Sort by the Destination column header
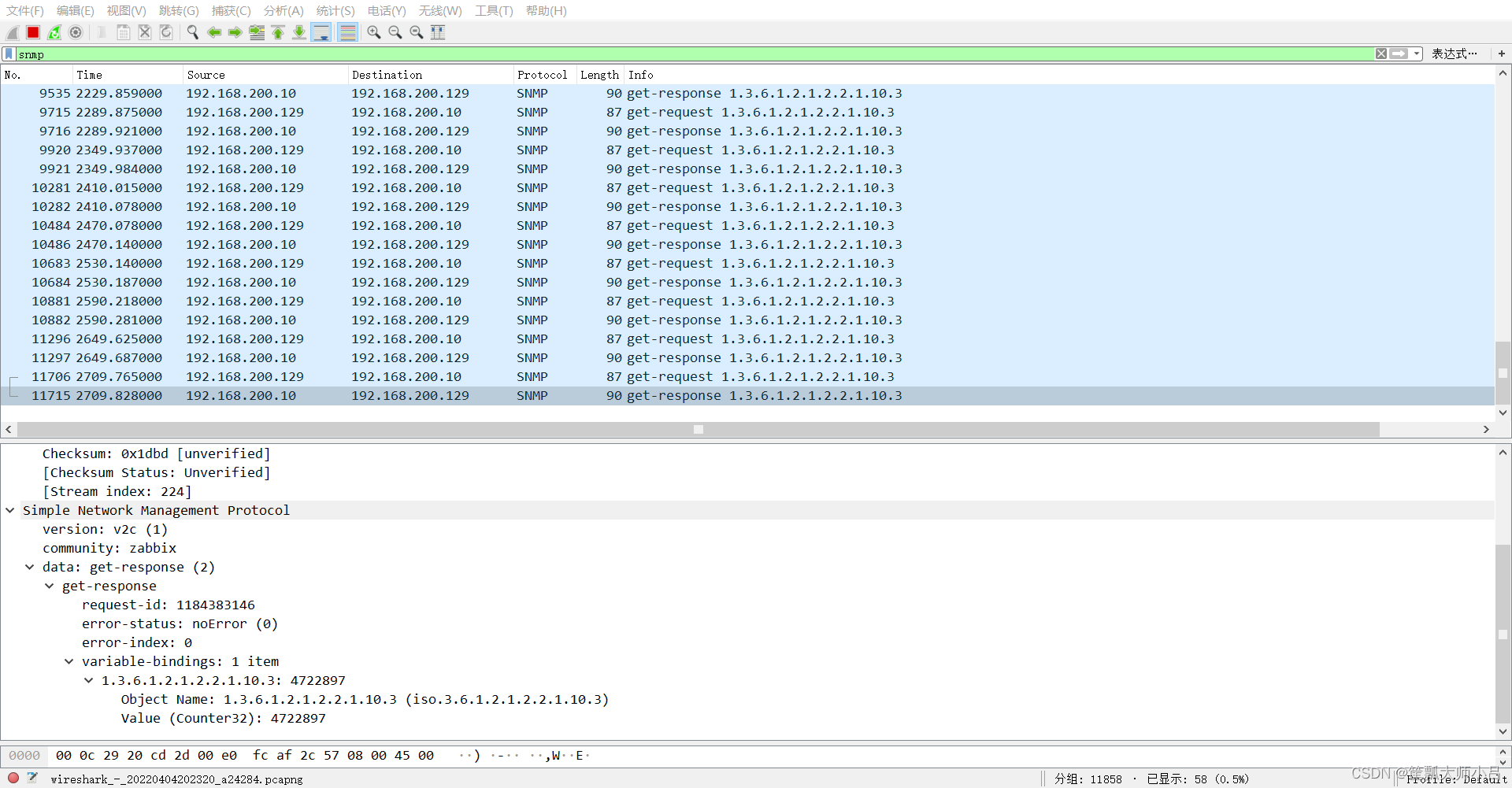 (430, 75)
